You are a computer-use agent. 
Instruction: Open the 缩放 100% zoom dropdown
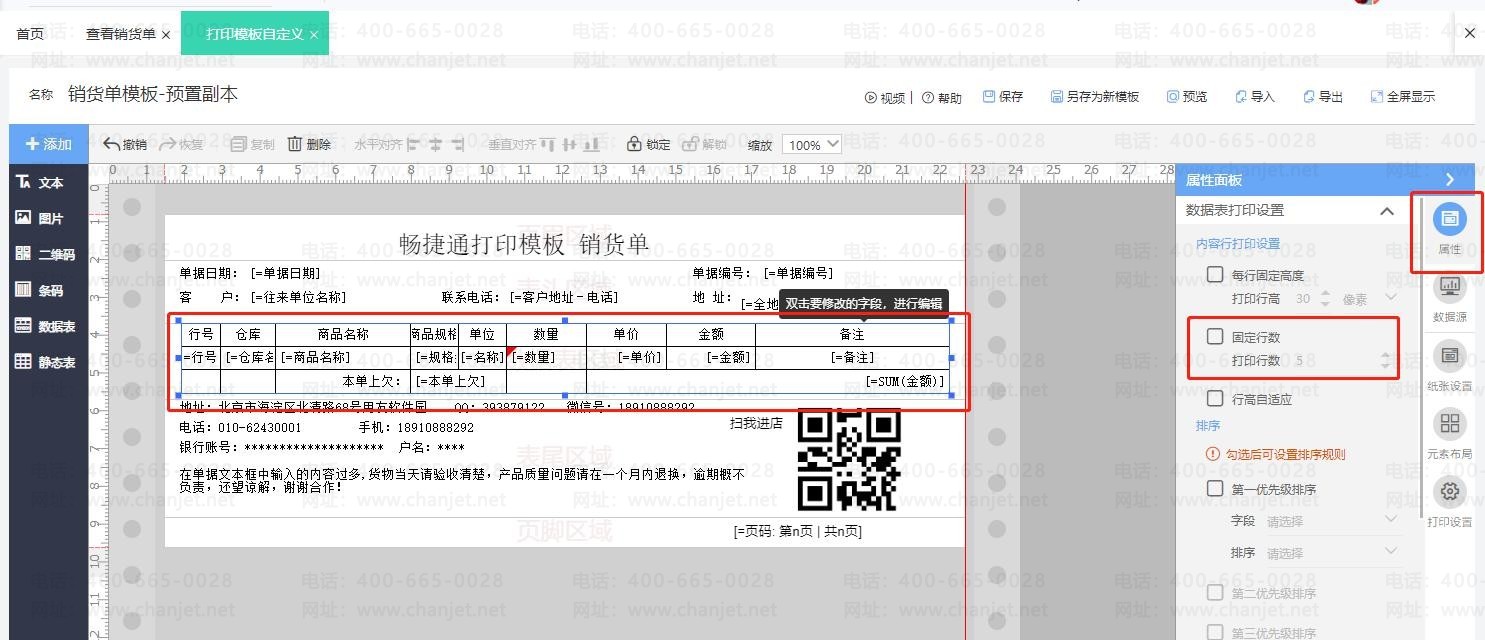(x=811, y=145)
